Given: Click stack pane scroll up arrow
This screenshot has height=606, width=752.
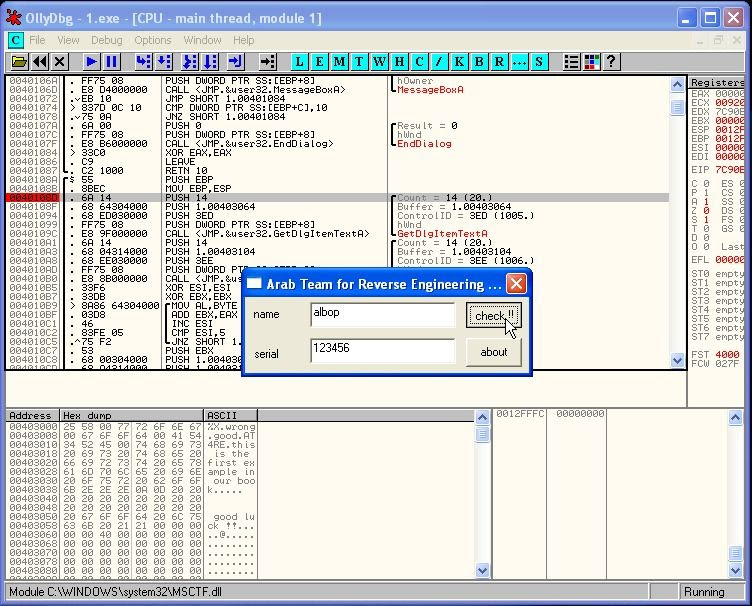Looking at the screenshot, I should [x=735, y=418].
